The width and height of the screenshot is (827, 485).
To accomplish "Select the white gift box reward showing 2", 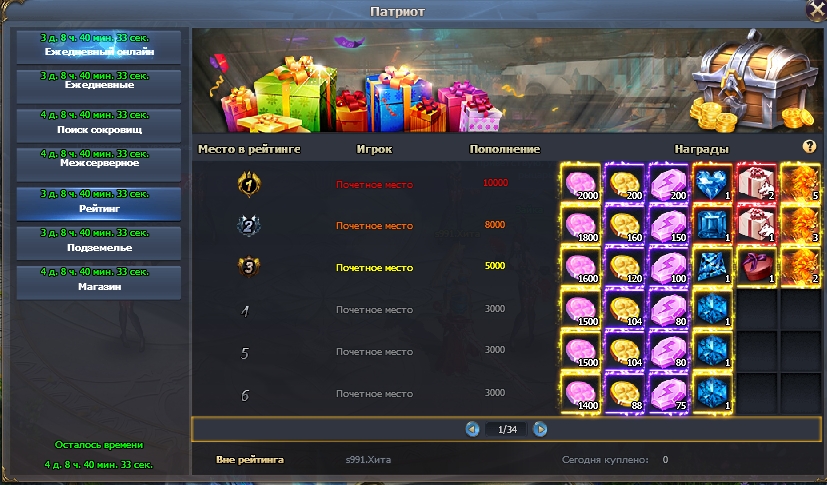I will click(x=757, y=183).
